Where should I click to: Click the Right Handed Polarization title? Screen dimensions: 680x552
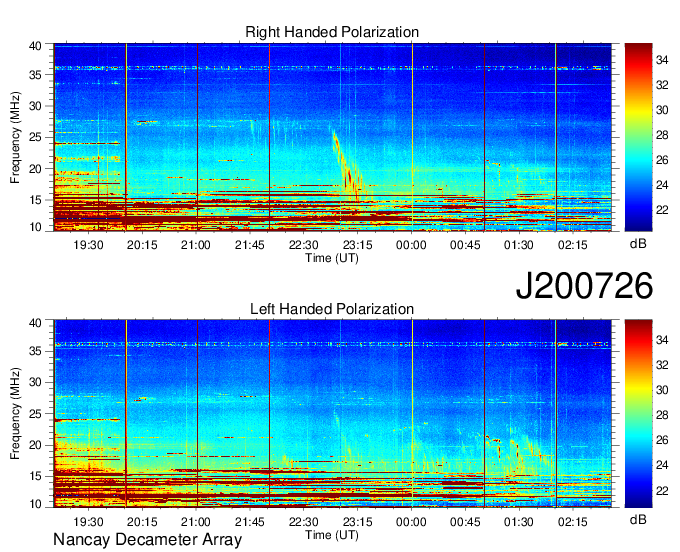(332, 32)
